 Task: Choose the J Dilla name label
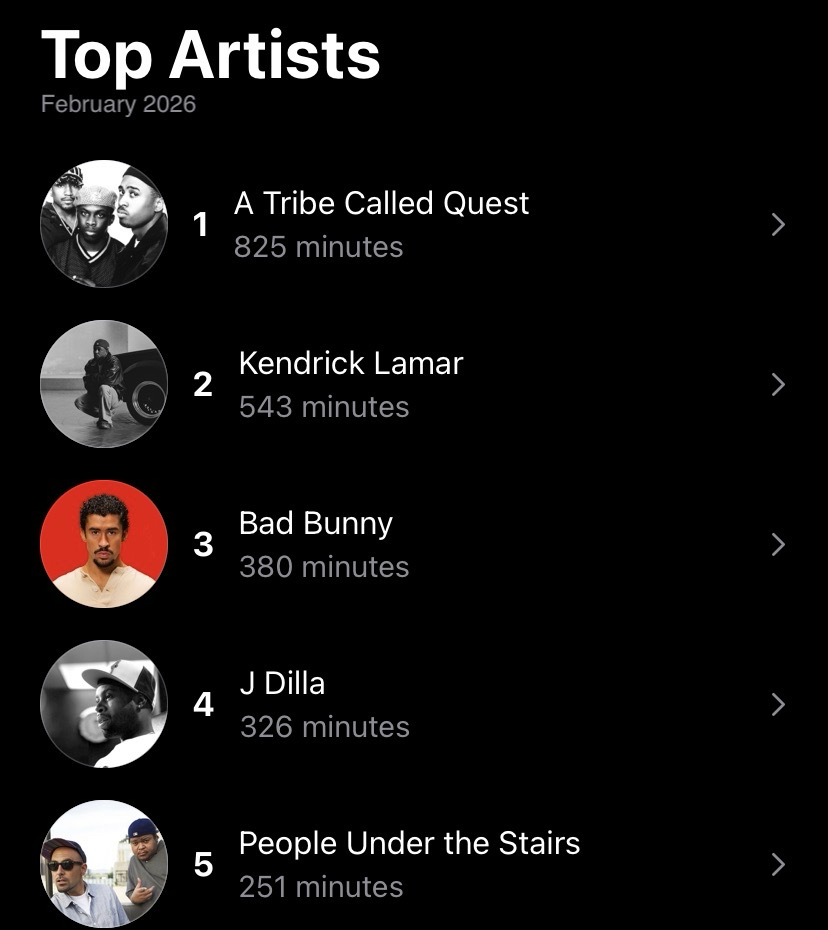point(282,683)
